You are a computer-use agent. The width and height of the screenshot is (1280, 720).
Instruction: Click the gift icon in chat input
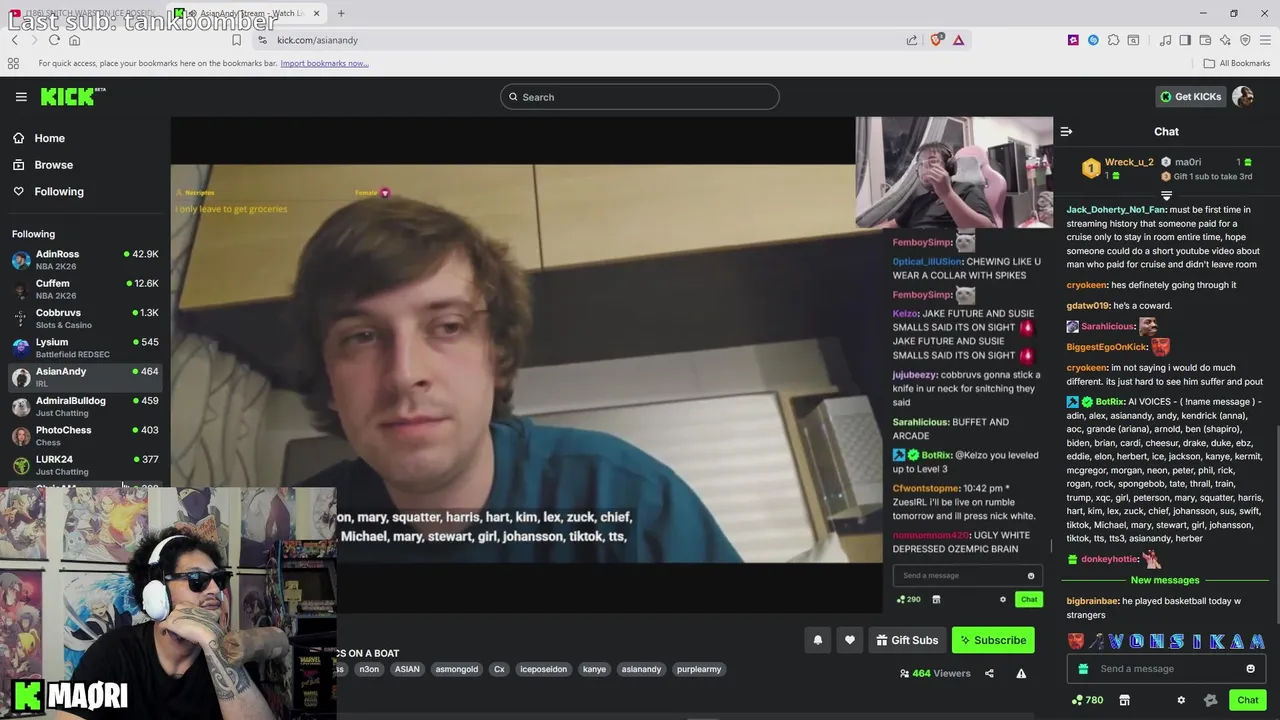tap(1082, 669)
